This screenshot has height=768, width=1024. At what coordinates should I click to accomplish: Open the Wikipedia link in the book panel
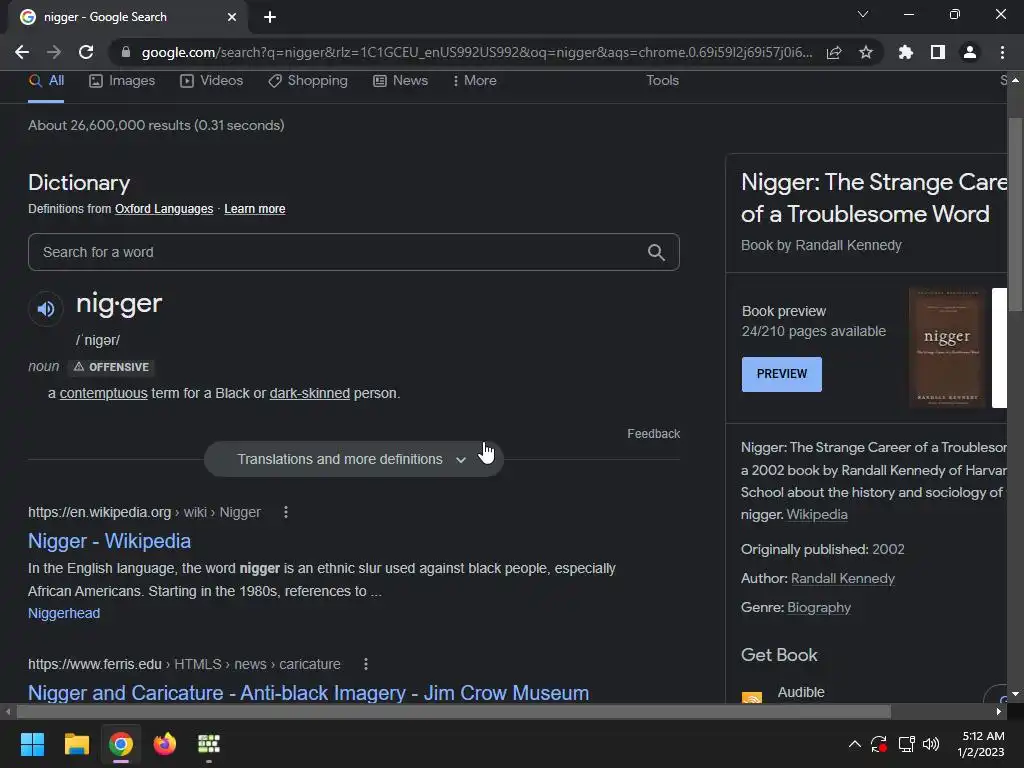tap(816, 515)
